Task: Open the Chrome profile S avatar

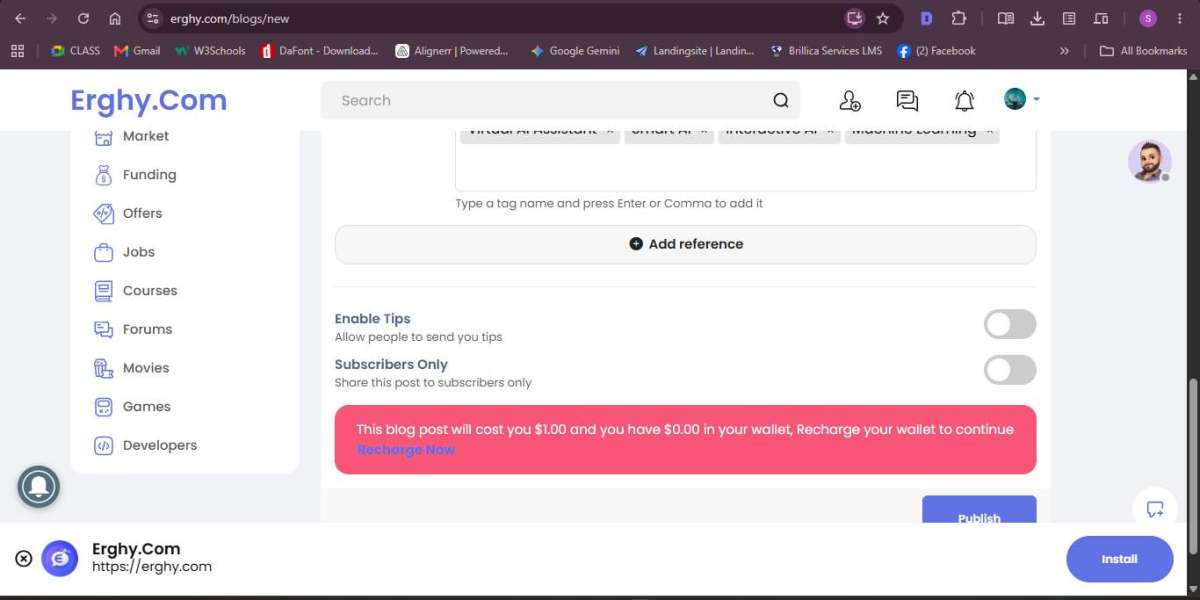Action: coord(1147,18)
